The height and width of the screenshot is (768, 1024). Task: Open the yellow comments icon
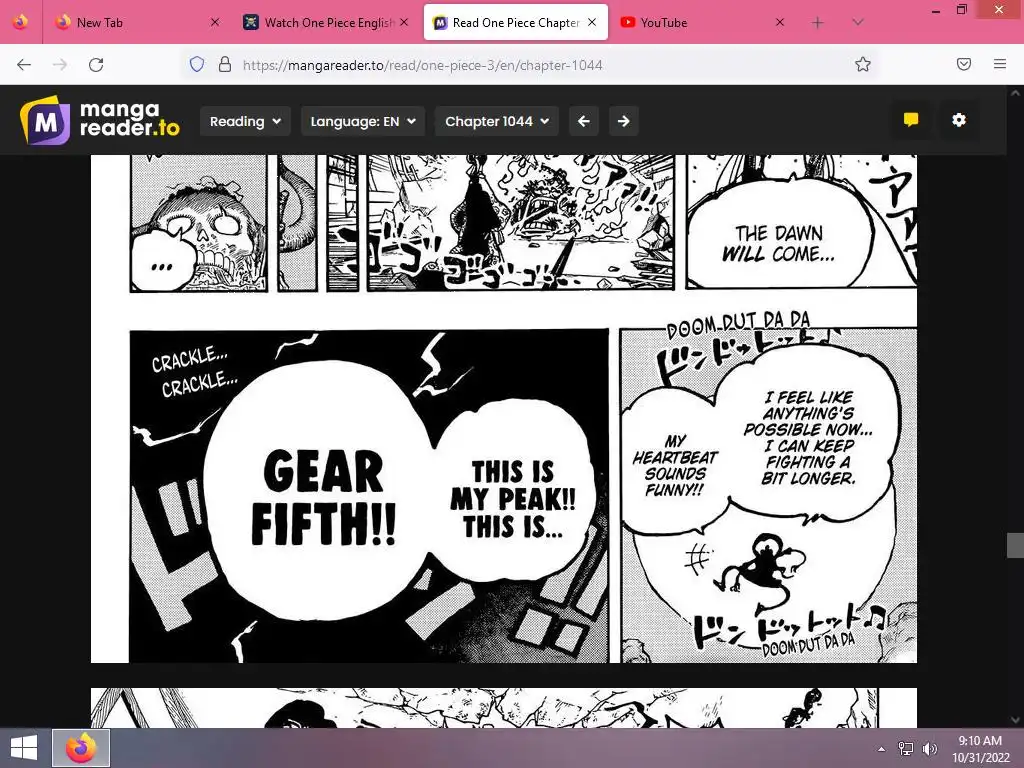[911, 120]
